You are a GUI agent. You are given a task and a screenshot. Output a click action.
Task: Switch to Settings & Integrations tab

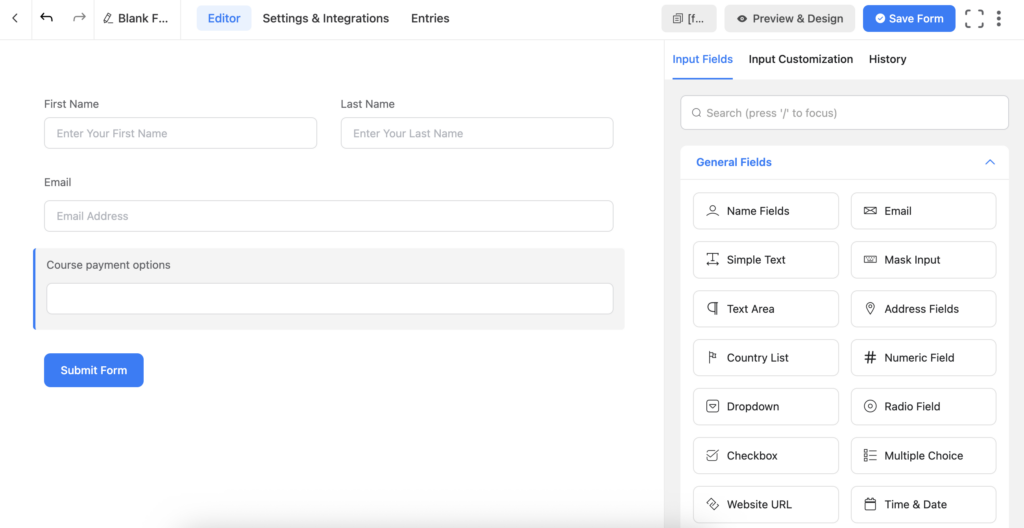pyautogui.click(x=325, y=19)
